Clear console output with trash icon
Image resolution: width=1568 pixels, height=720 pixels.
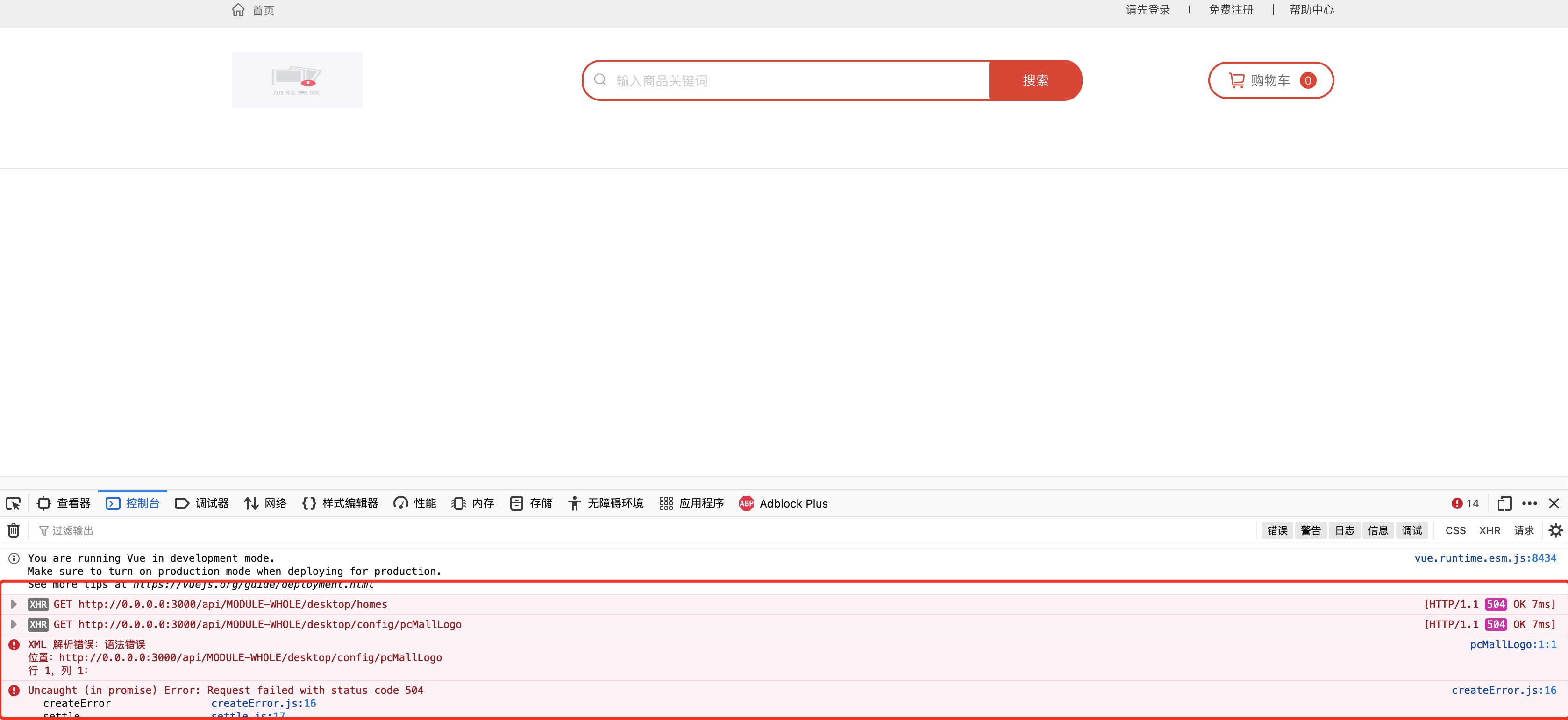(x=14, y=531)
